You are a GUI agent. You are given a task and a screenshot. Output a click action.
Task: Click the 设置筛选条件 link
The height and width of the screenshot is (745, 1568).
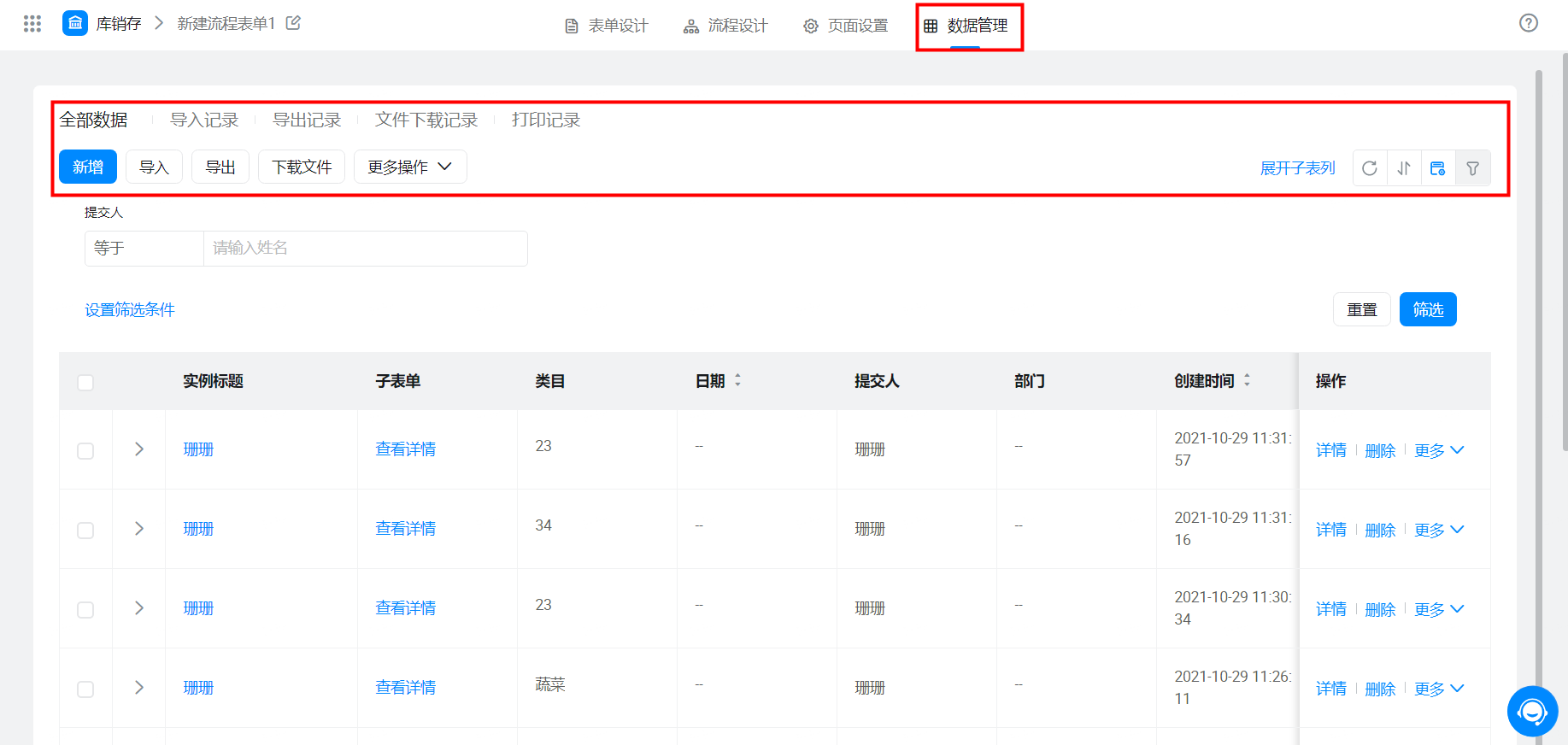(x=130, y=310)
